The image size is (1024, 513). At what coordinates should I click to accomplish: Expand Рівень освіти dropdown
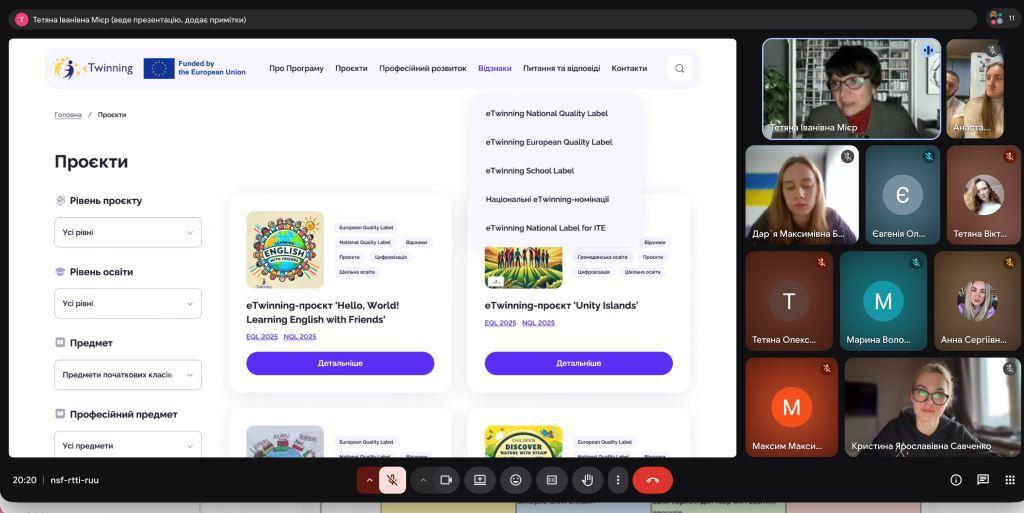click(x=128, y=303)
